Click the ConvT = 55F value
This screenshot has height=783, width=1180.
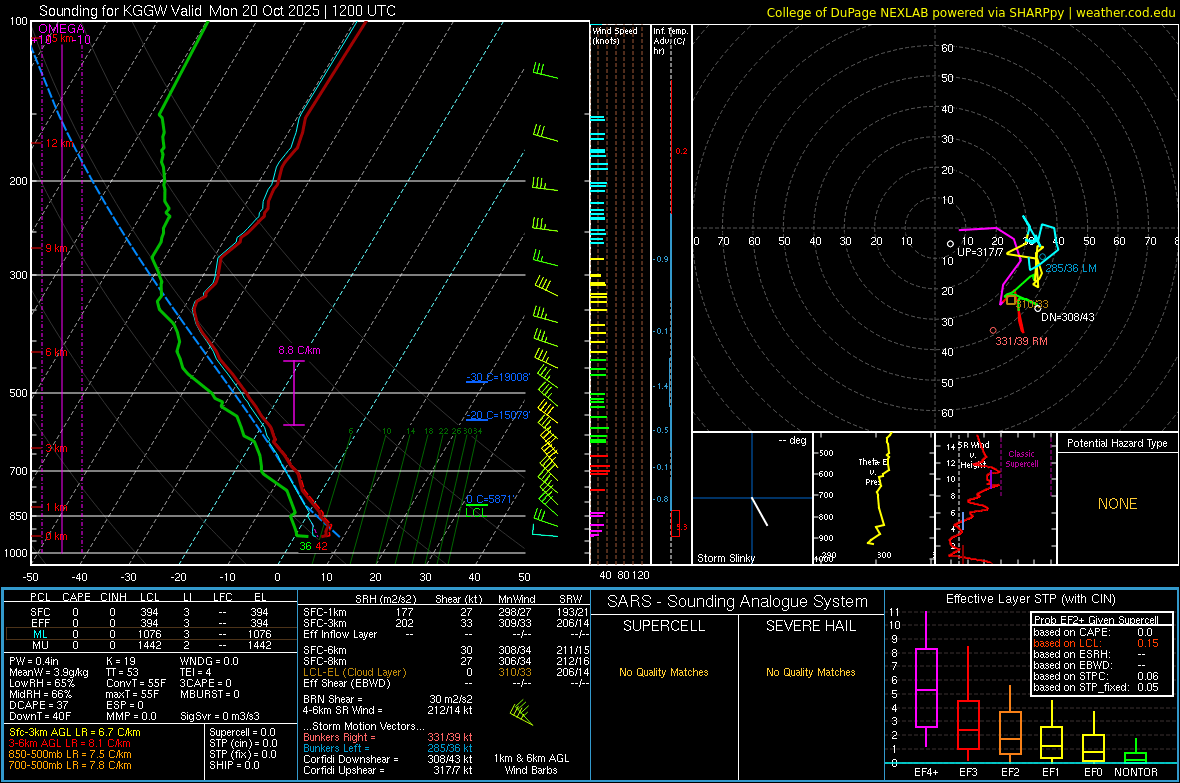135,684
